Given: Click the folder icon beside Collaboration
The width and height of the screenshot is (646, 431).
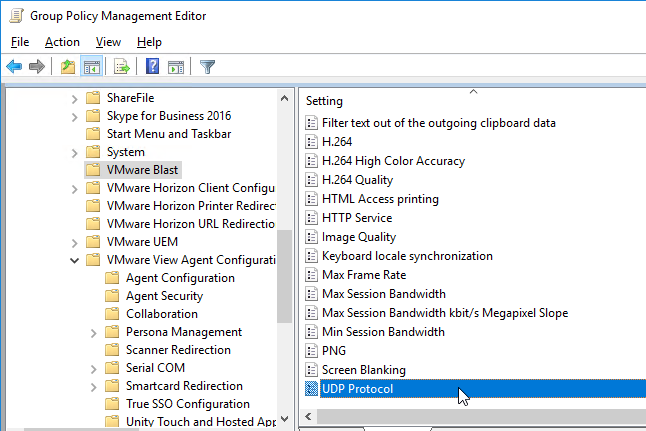Looking at the screenshot, I should coord(112,314).
